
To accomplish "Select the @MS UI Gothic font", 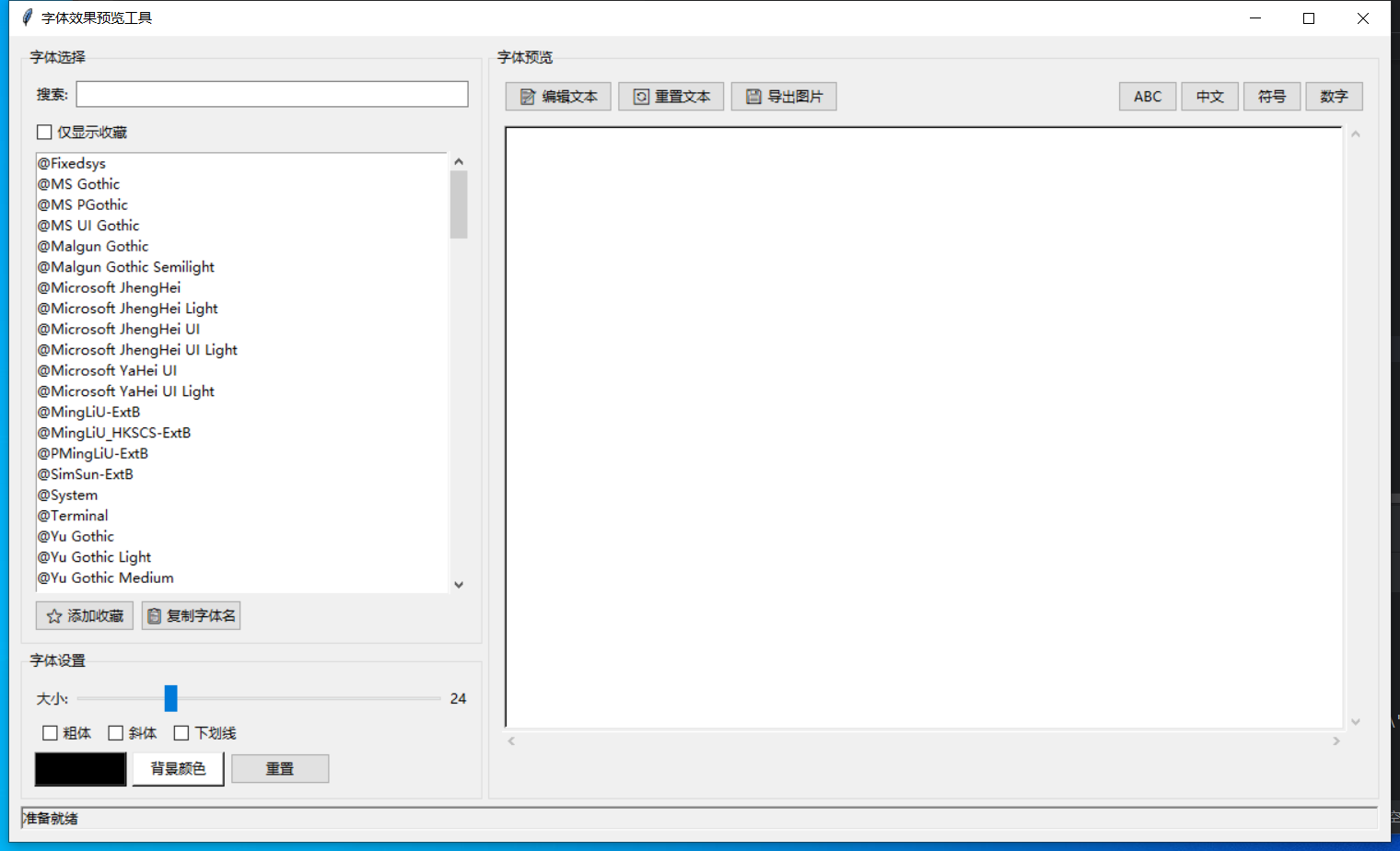I will (241, 226).
